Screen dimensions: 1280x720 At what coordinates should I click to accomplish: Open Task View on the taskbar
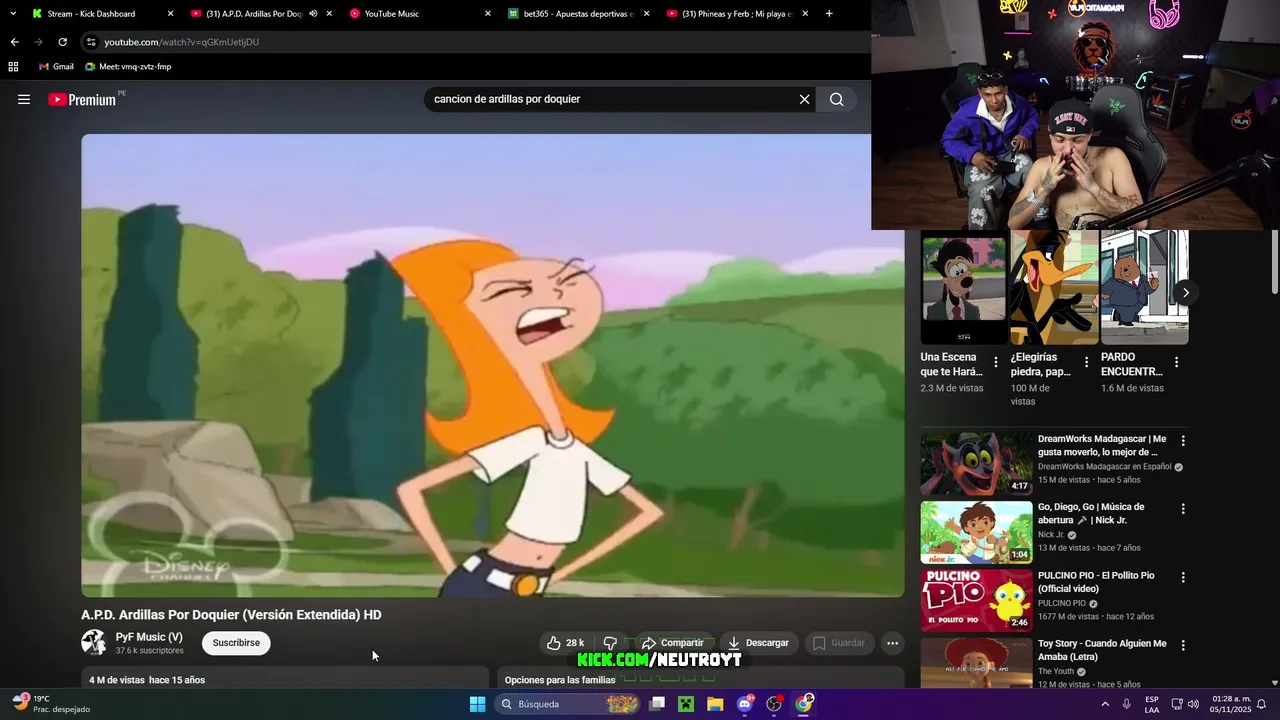coord(657,704)
